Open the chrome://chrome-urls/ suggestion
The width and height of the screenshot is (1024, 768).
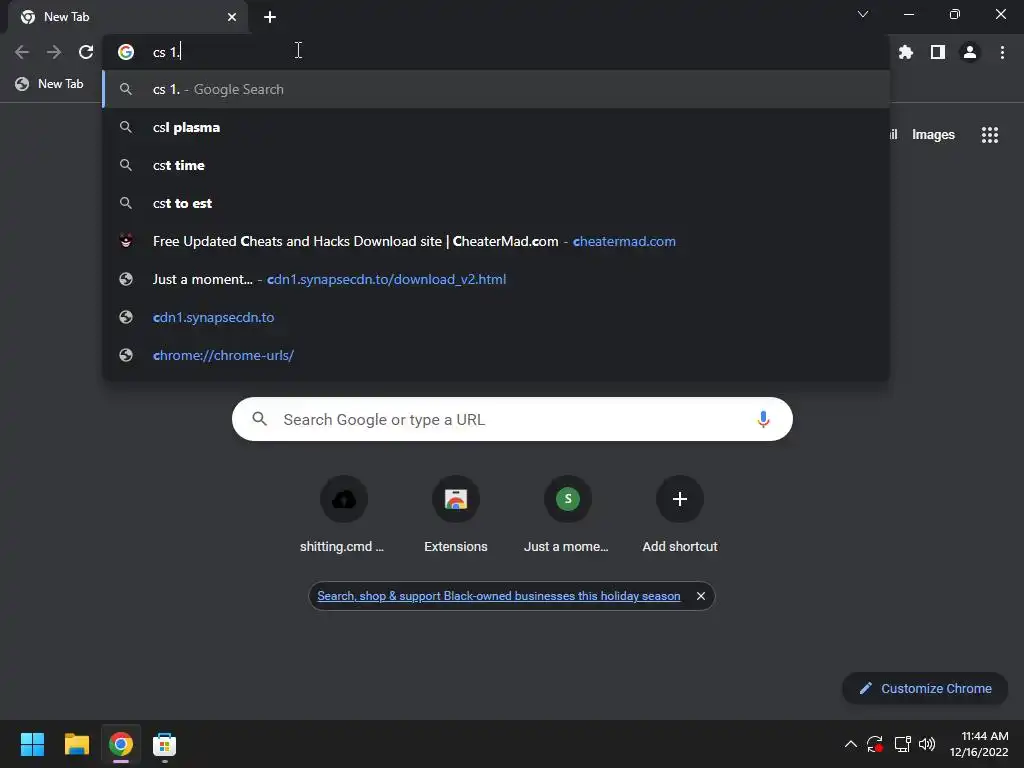(x=496, y=355)
